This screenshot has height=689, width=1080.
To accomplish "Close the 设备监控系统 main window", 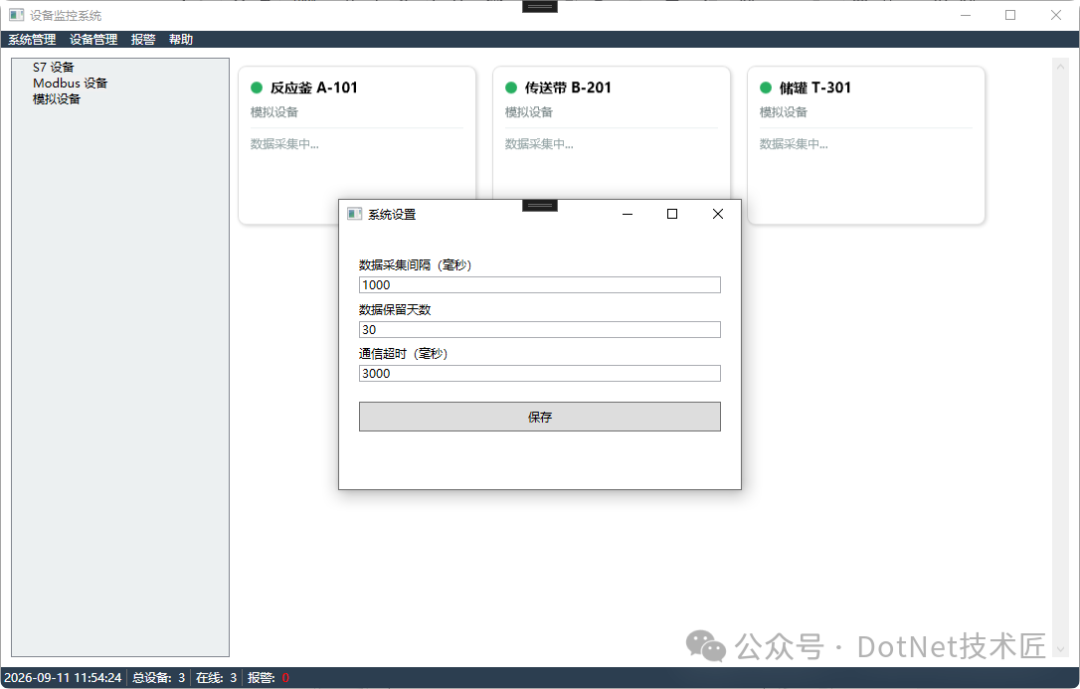I will pos(1056,15).
